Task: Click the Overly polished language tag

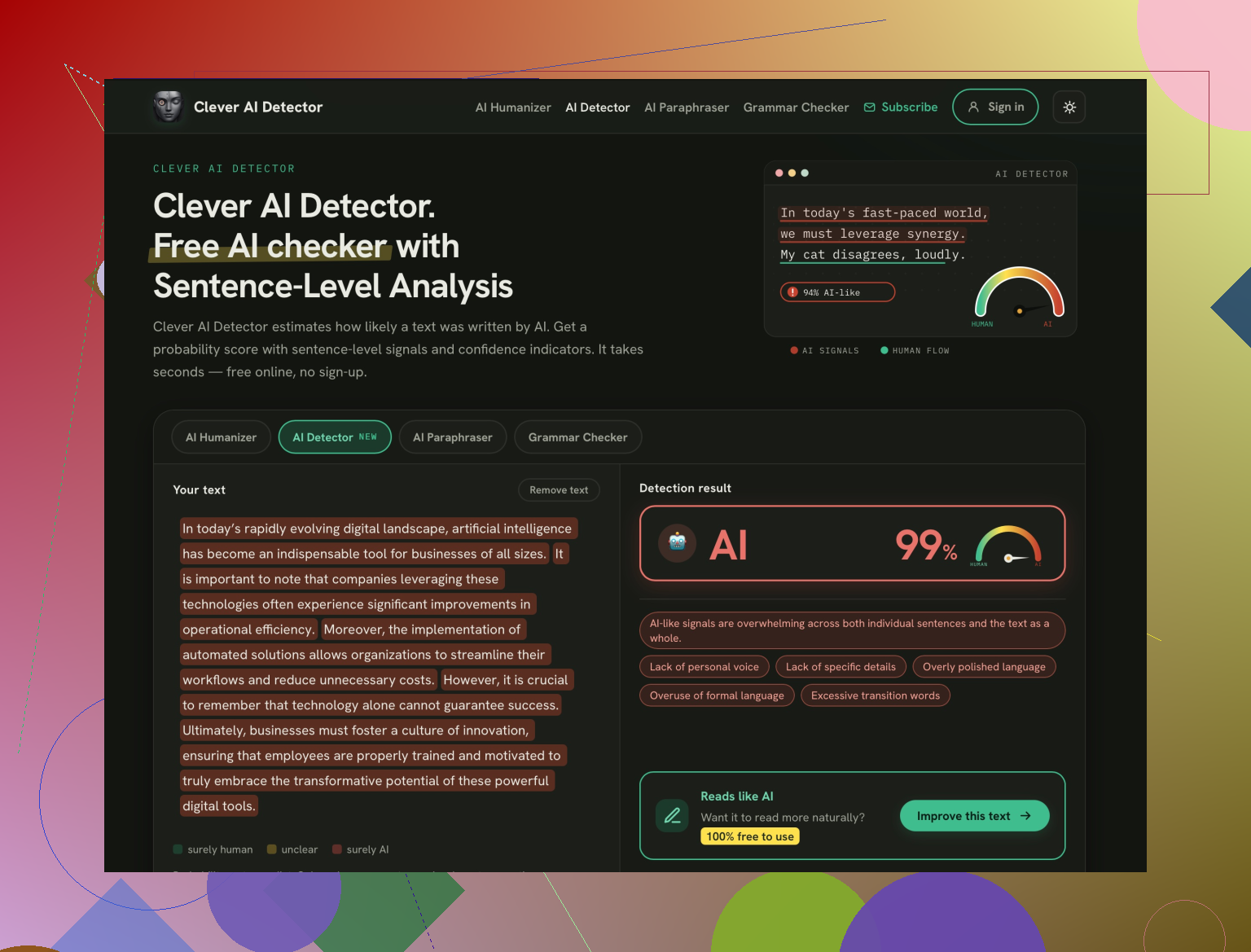Action: point(984,667)
